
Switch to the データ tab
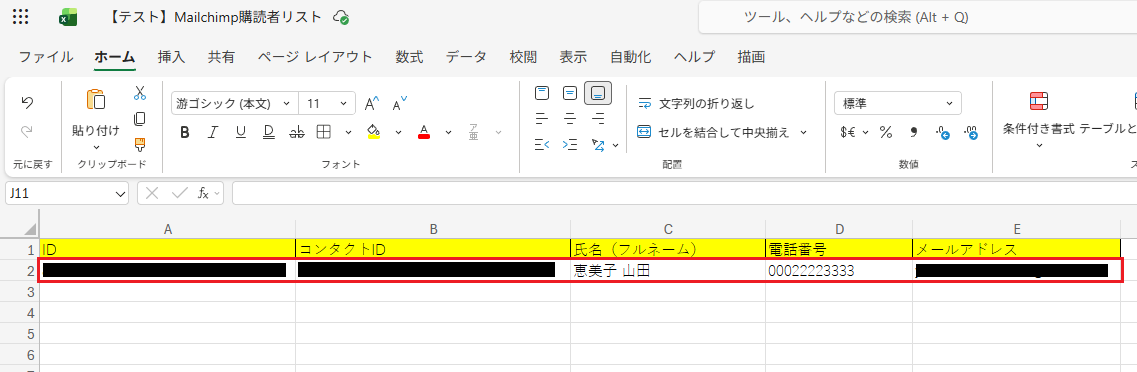point(466,57)
